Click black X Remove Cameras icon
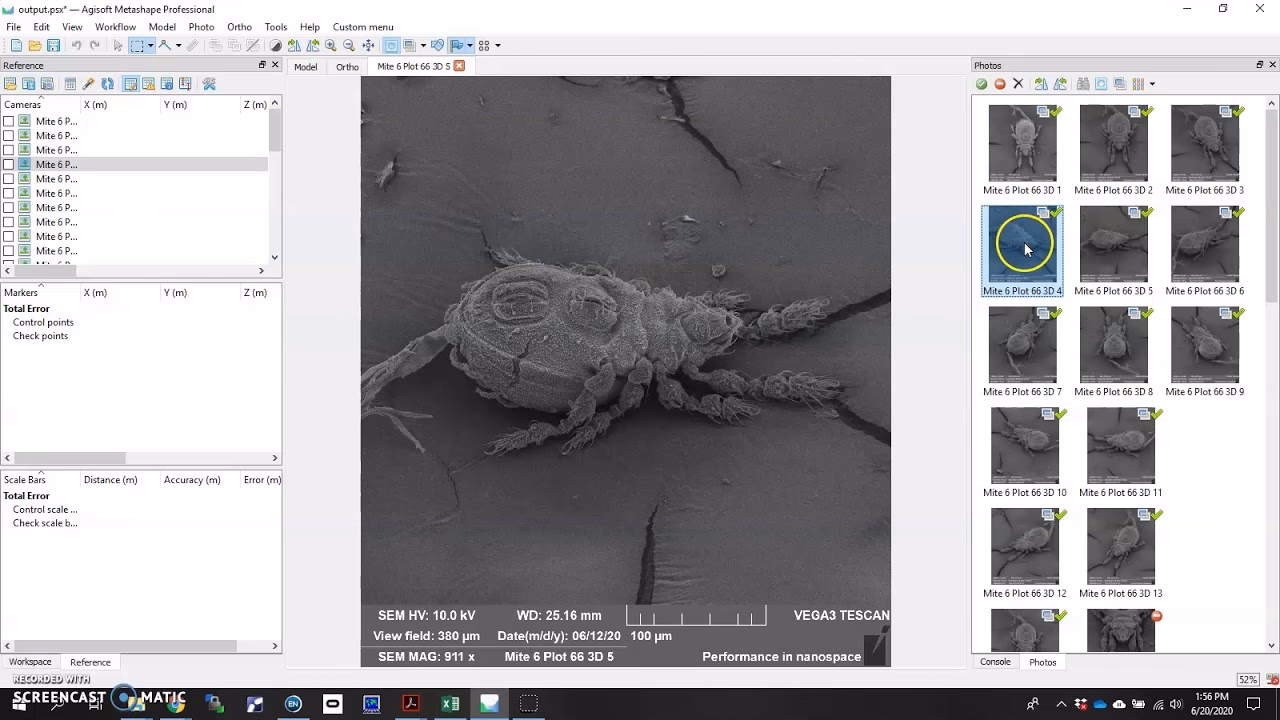 (1018, 84)
